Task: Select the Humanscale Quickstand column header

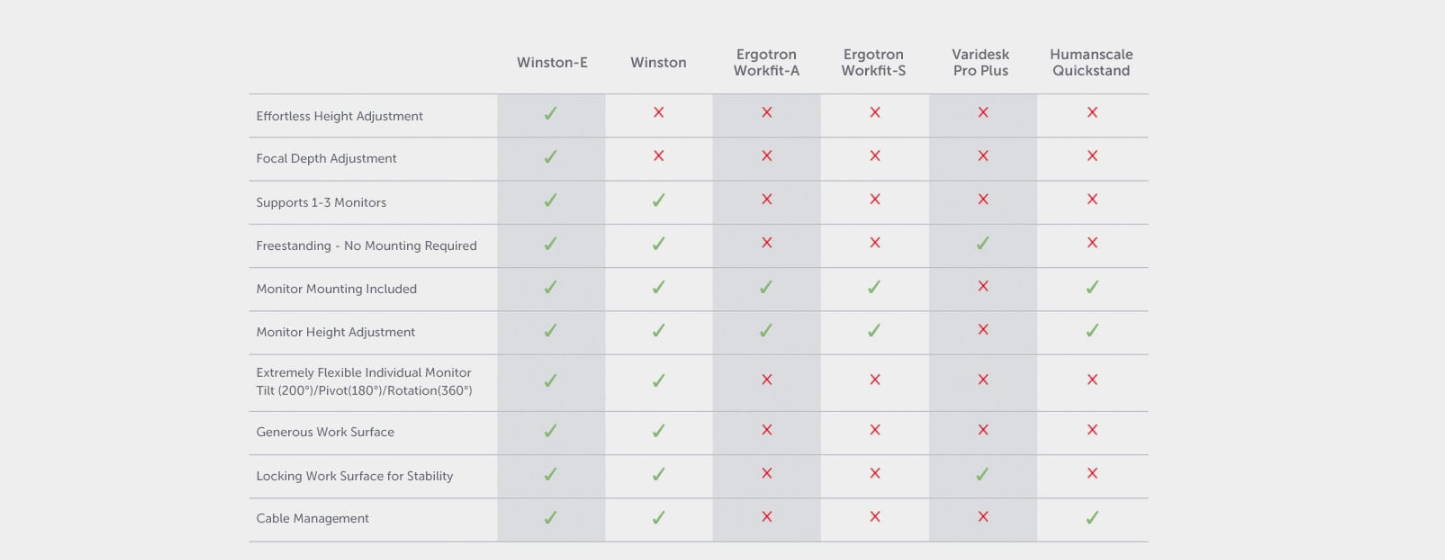Action: click(x=1091, y=62)
